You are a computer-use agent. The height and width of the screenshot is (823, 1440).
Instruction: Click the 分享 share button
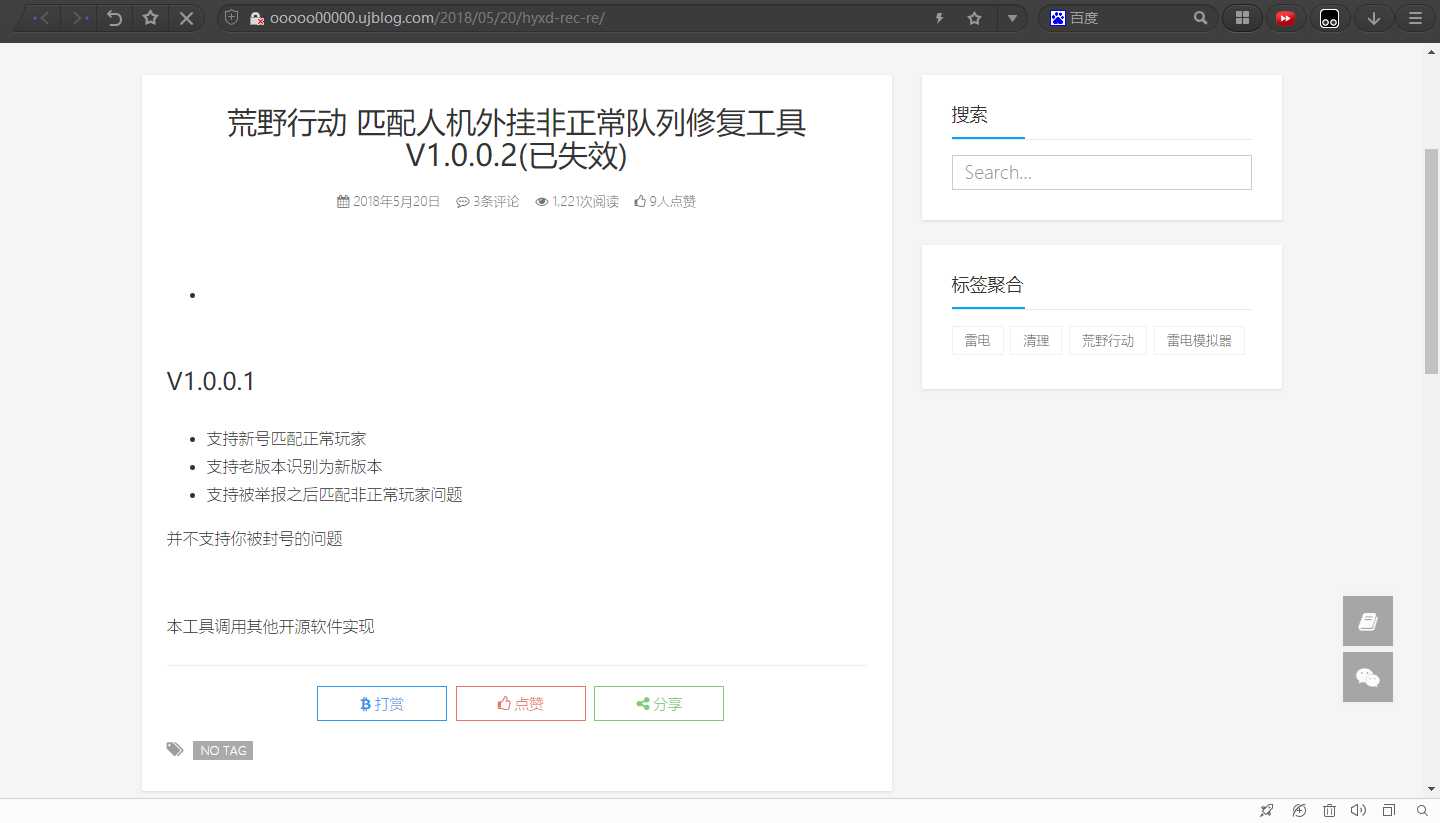[x=659, y=704]
